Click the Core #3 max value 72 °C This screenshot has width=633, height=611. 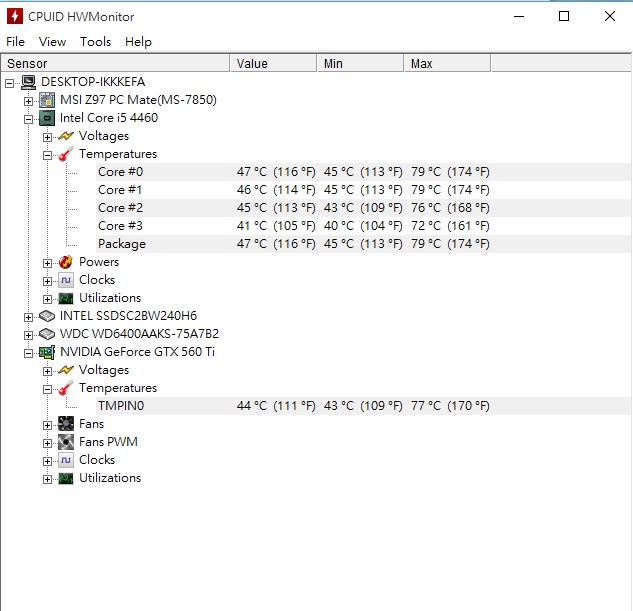point(450,226)
